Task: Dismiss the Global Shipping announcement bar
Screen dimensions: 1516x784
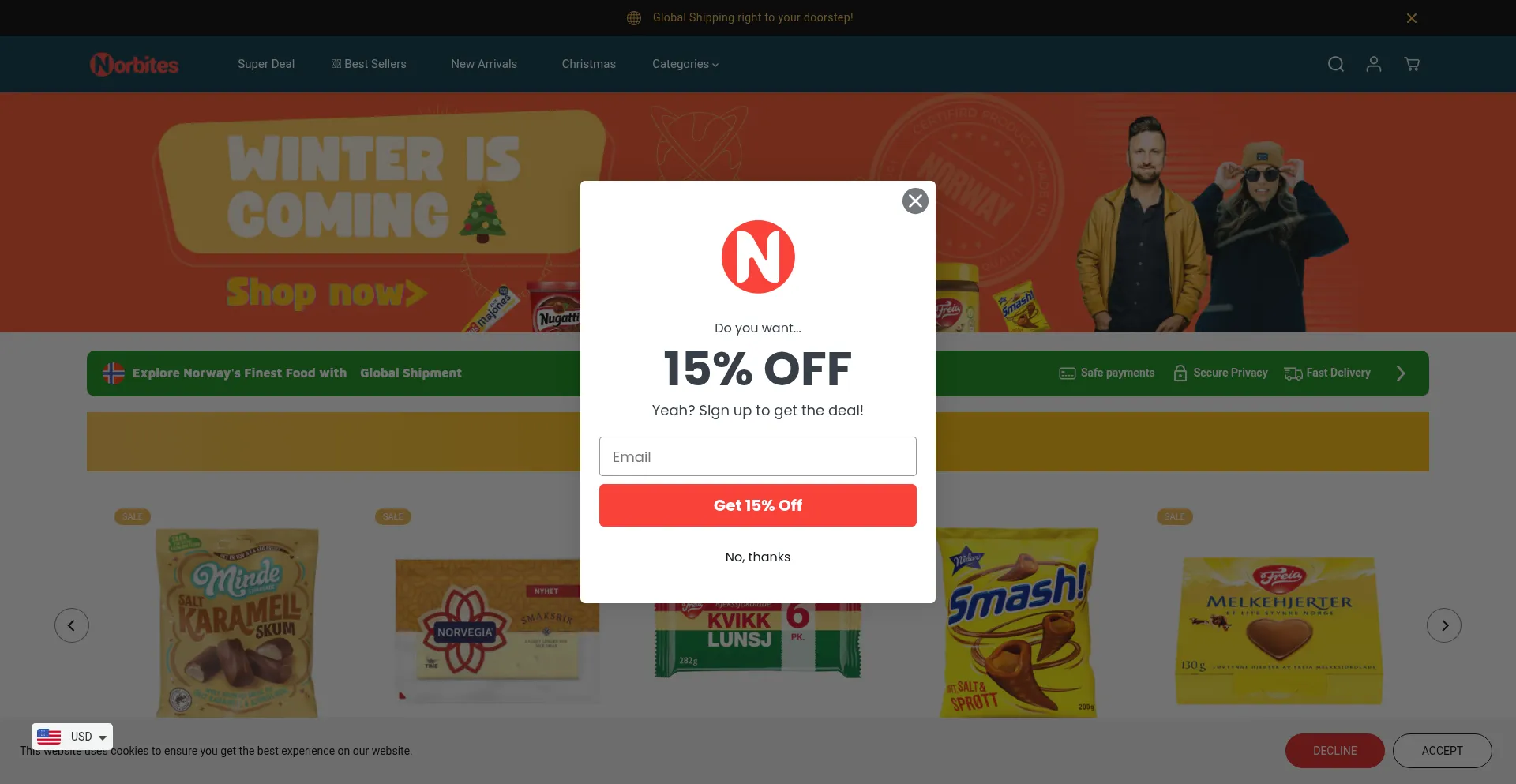Action: 1412,18
